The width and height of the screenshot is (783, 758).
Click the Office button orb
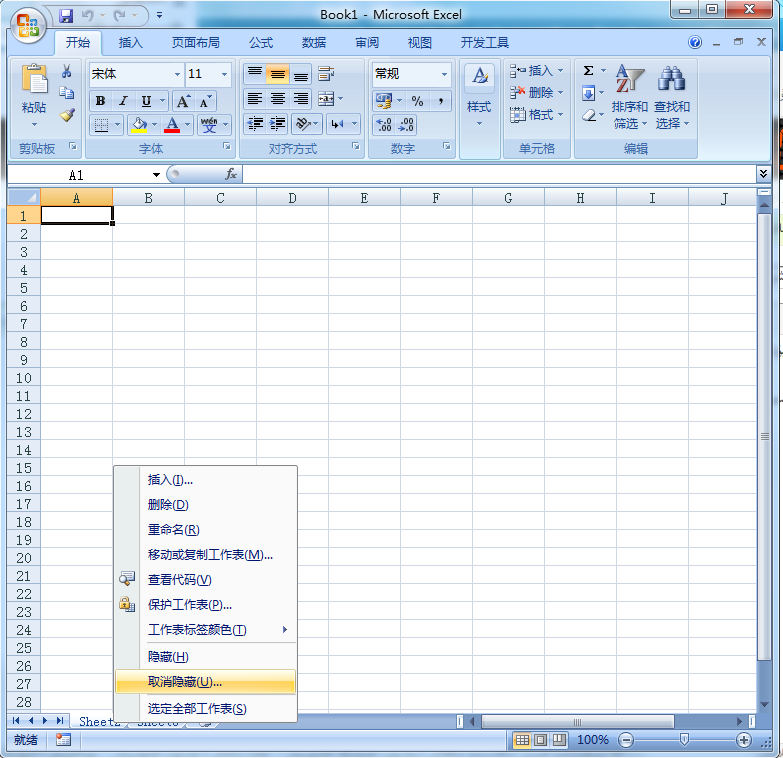(27, 26)
